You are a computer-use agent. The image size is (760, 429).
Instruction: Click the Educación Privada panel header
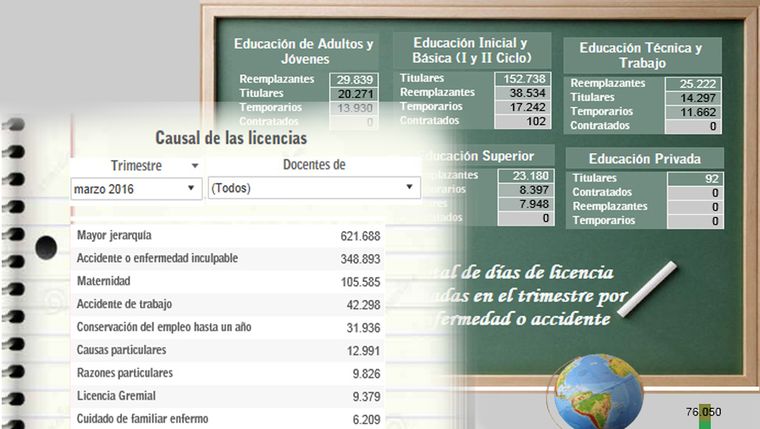click(x=643, y=158)
